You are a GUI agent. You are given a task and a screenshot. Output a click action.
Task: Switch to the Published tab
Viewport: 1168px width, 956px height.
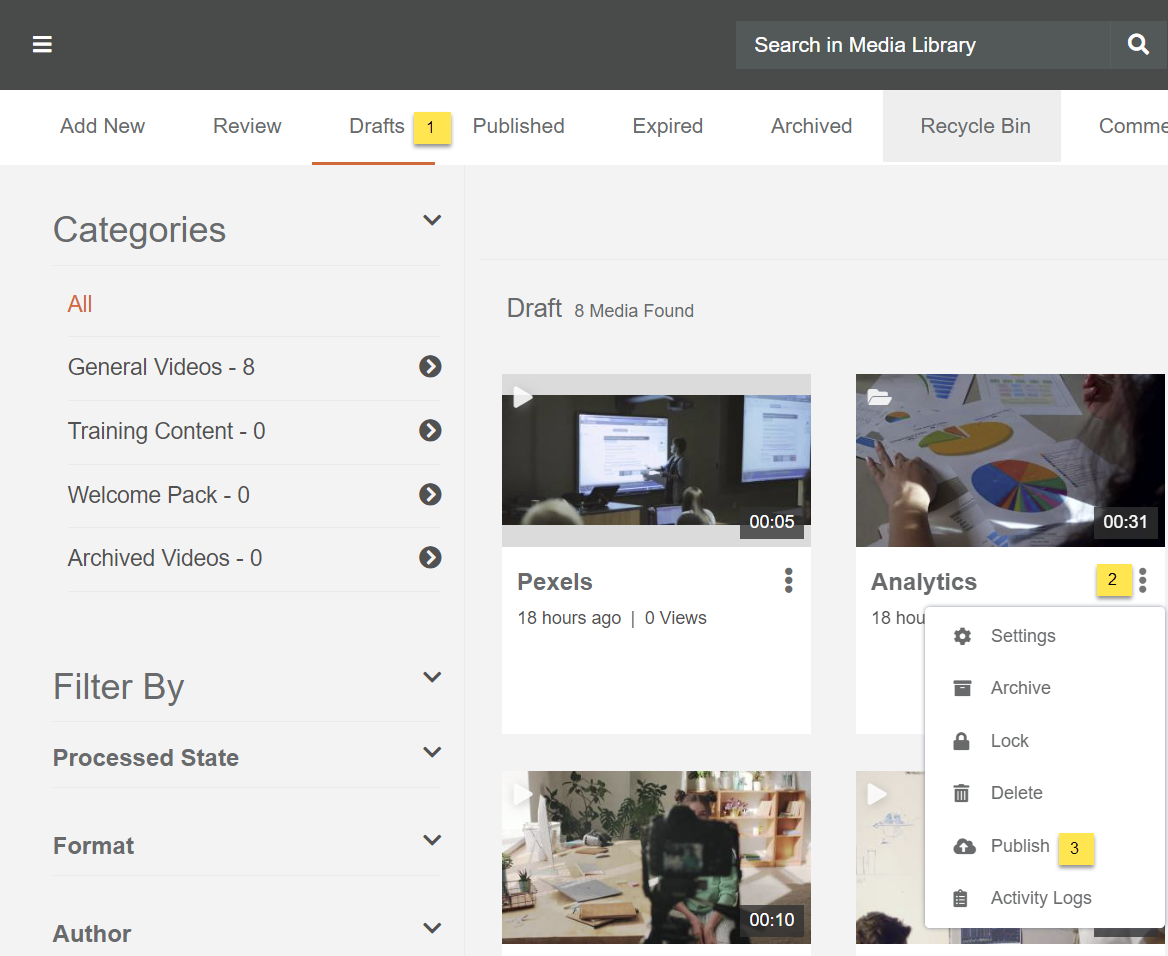(x=518, y=126)
